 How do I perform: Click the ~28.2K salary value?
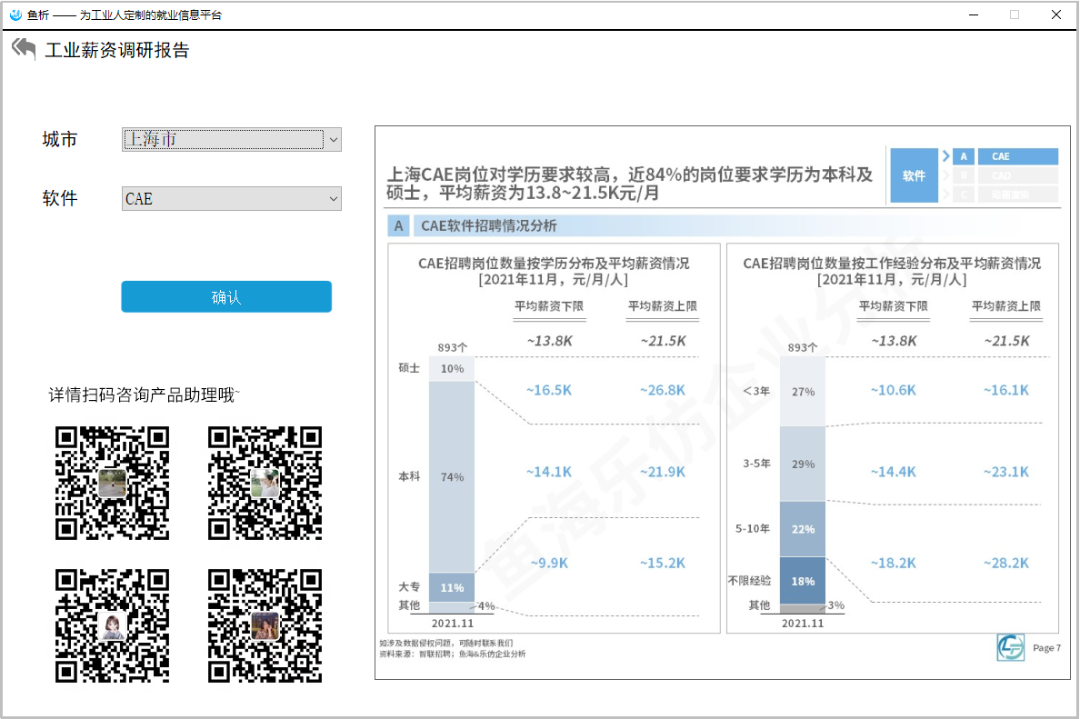coord(1006,563)
